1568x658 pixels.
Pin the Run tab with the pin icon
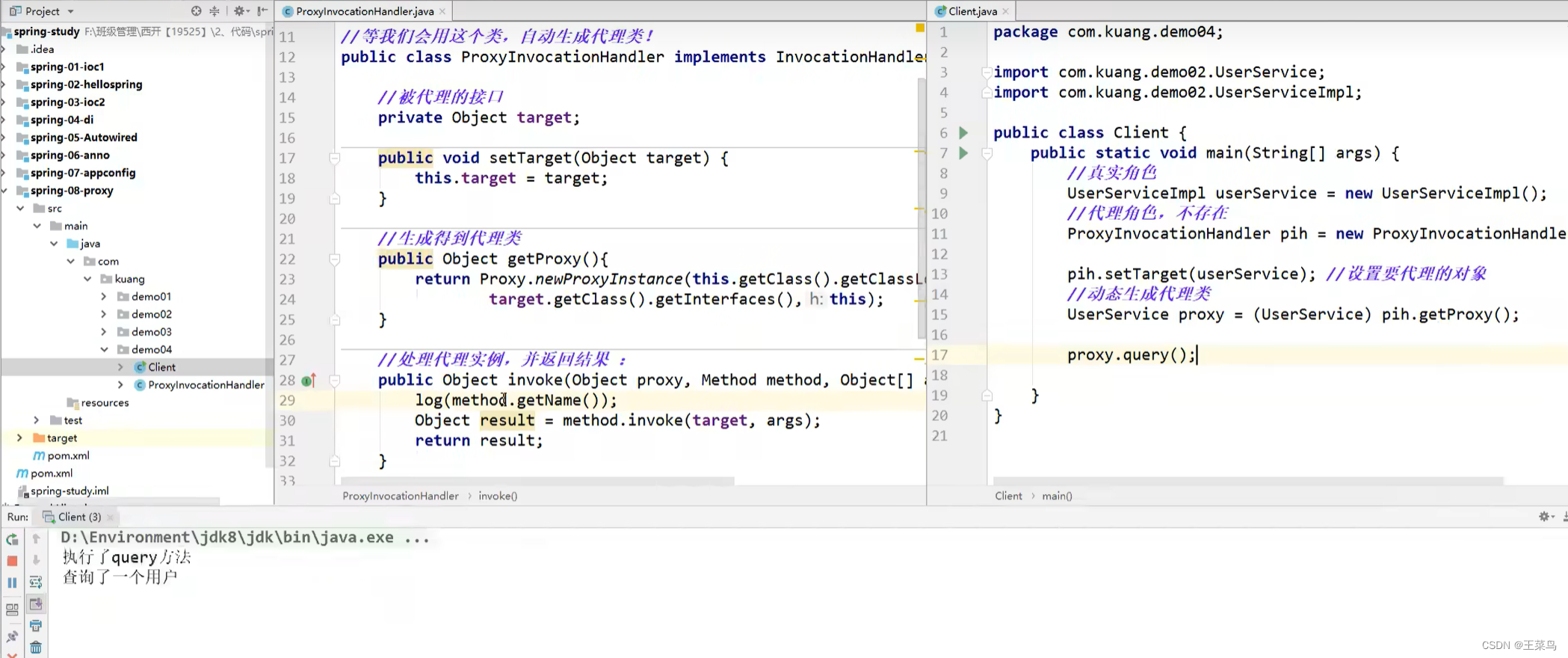tap(12, 636)
